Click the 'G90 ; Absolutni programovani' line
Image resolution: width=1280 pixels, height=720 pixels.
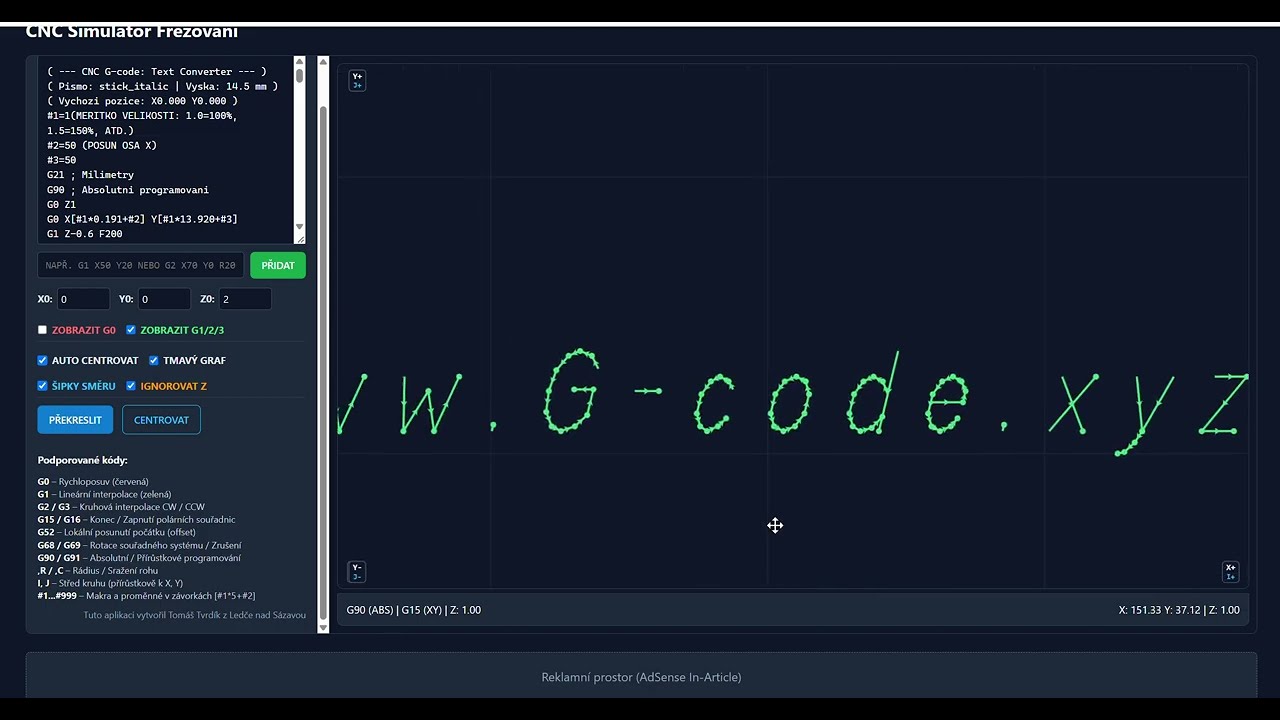coord(128,190)
